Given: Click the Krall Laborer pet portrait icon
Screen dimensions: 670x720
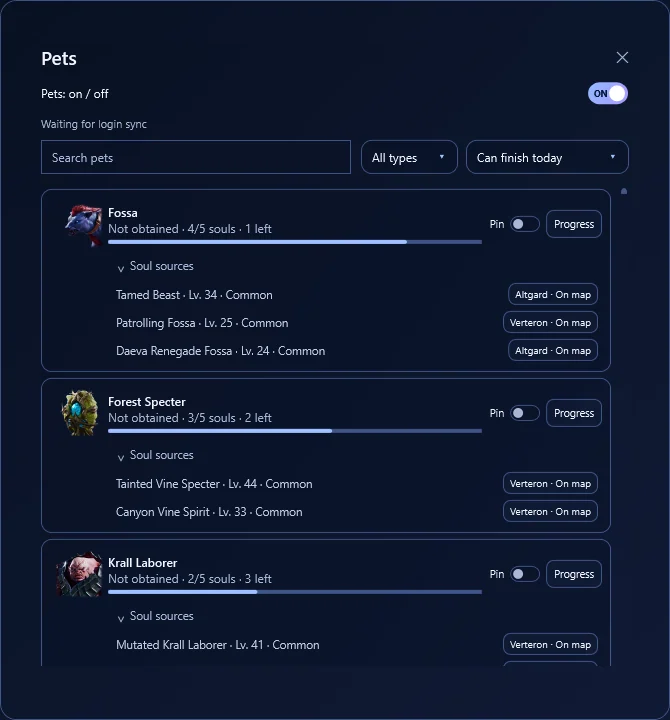Looking at the screenshot, I should point(80,574).
